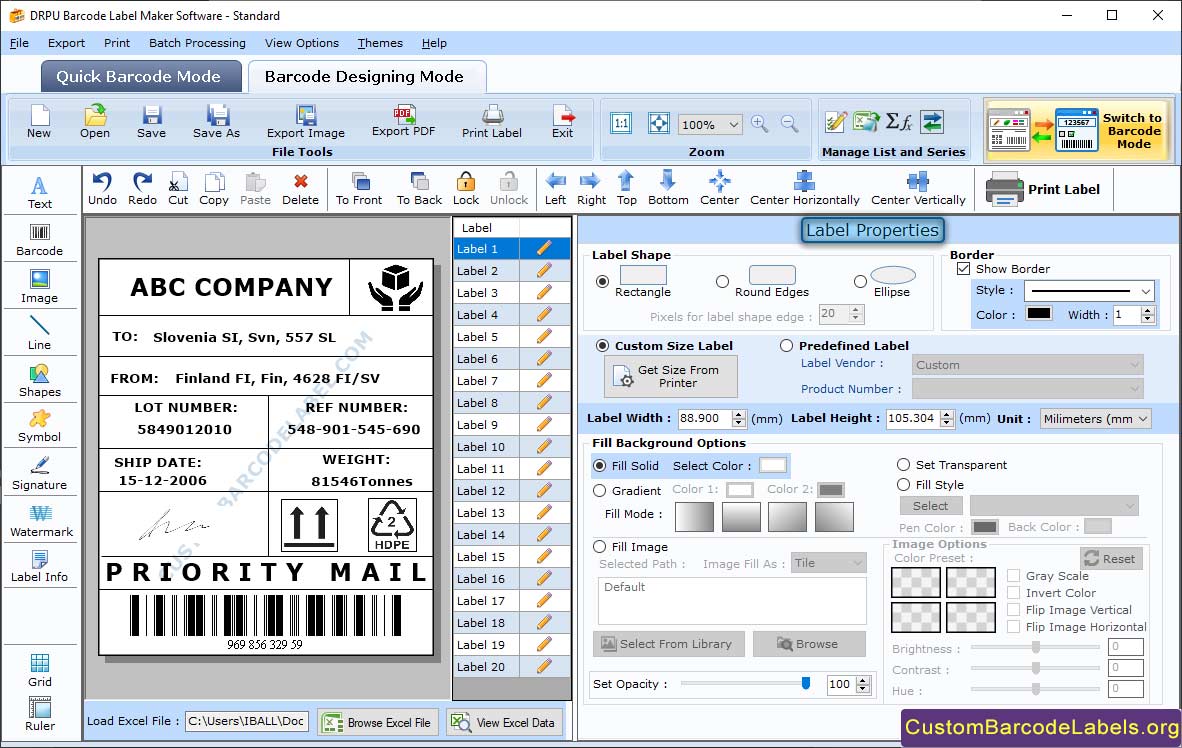The image size is (1182, 748).
Task: Toggle the Ruler display
Action: [39, 715]
